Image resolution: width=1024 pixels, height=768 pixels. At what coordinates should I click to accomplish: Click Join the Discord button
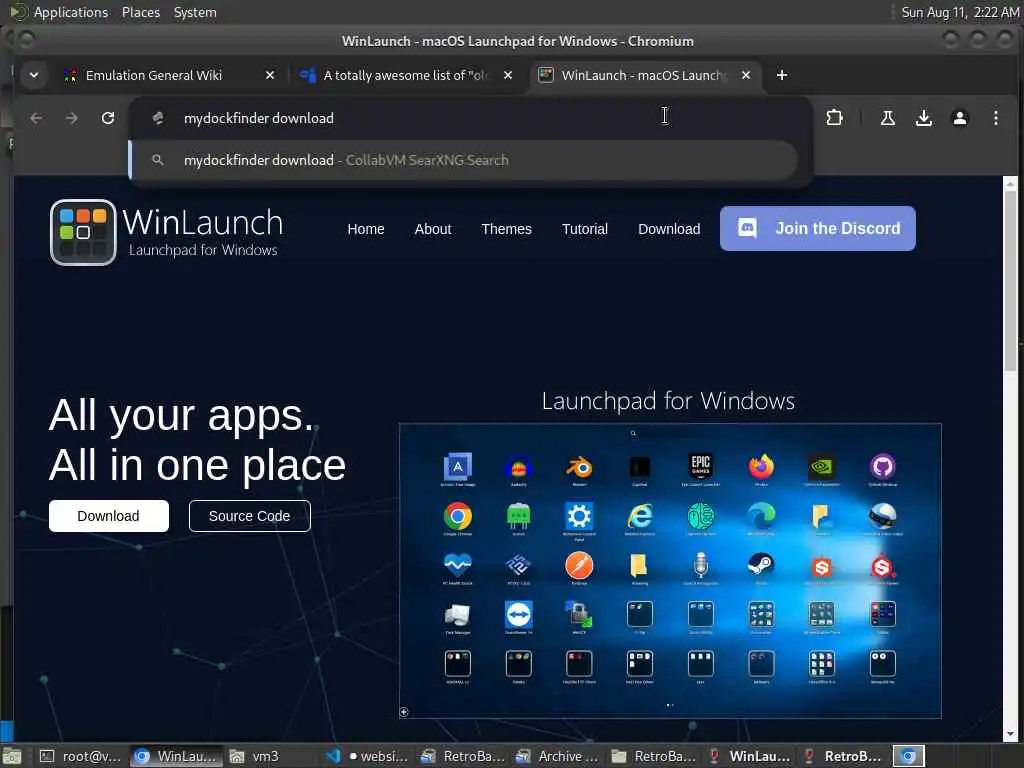(818, 229)
